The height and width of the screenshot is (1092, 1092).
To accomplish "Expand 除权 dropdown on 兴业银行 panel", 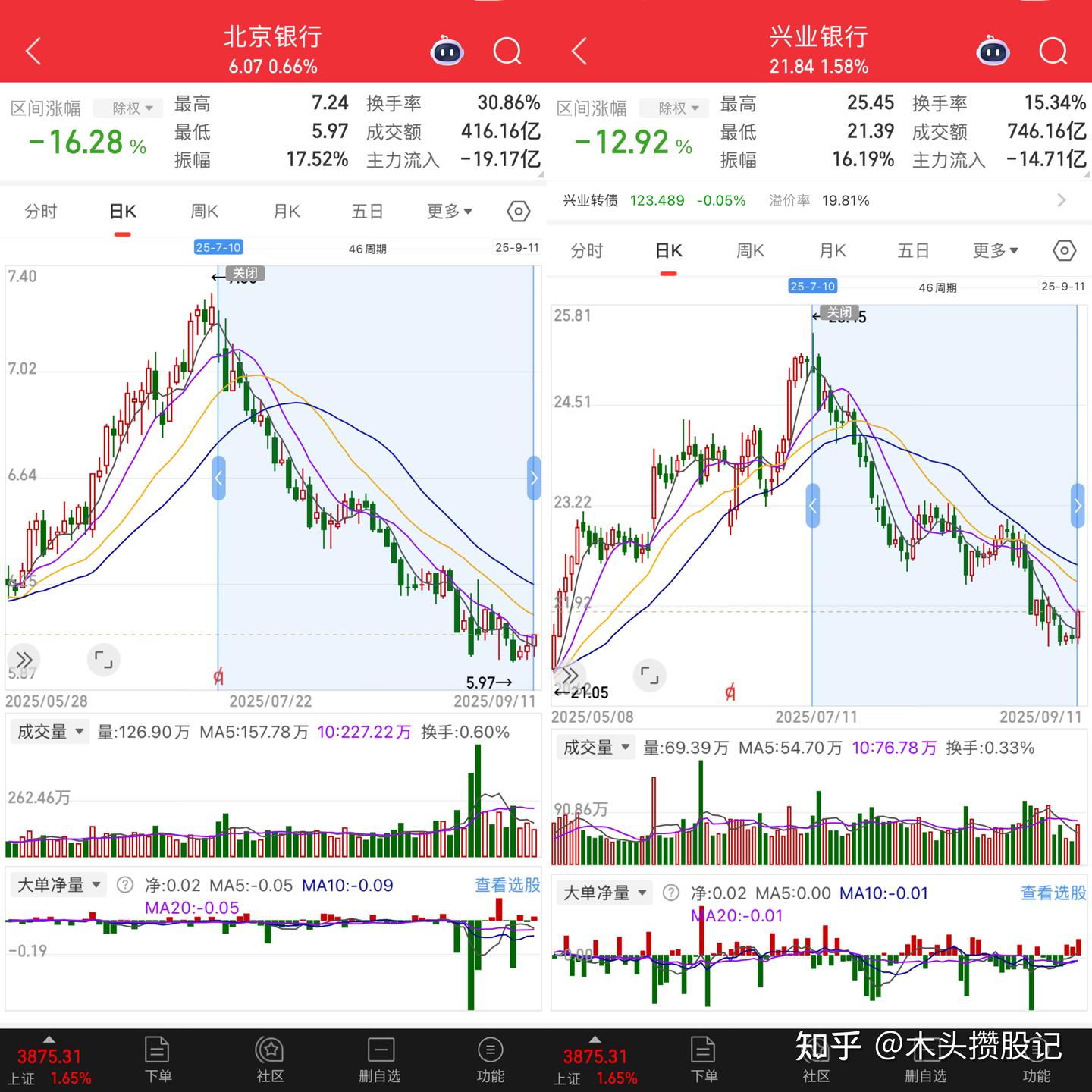I will 674,108.
